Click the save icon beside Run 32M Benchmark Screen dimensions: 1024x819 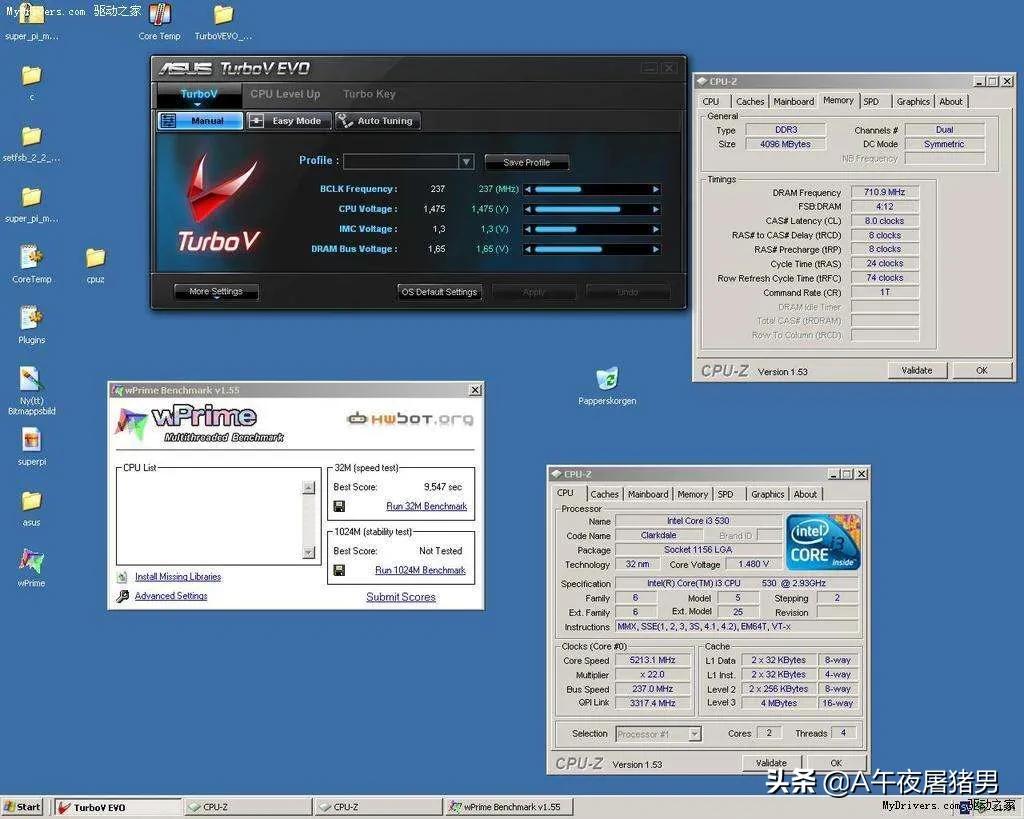click(340, 506)
